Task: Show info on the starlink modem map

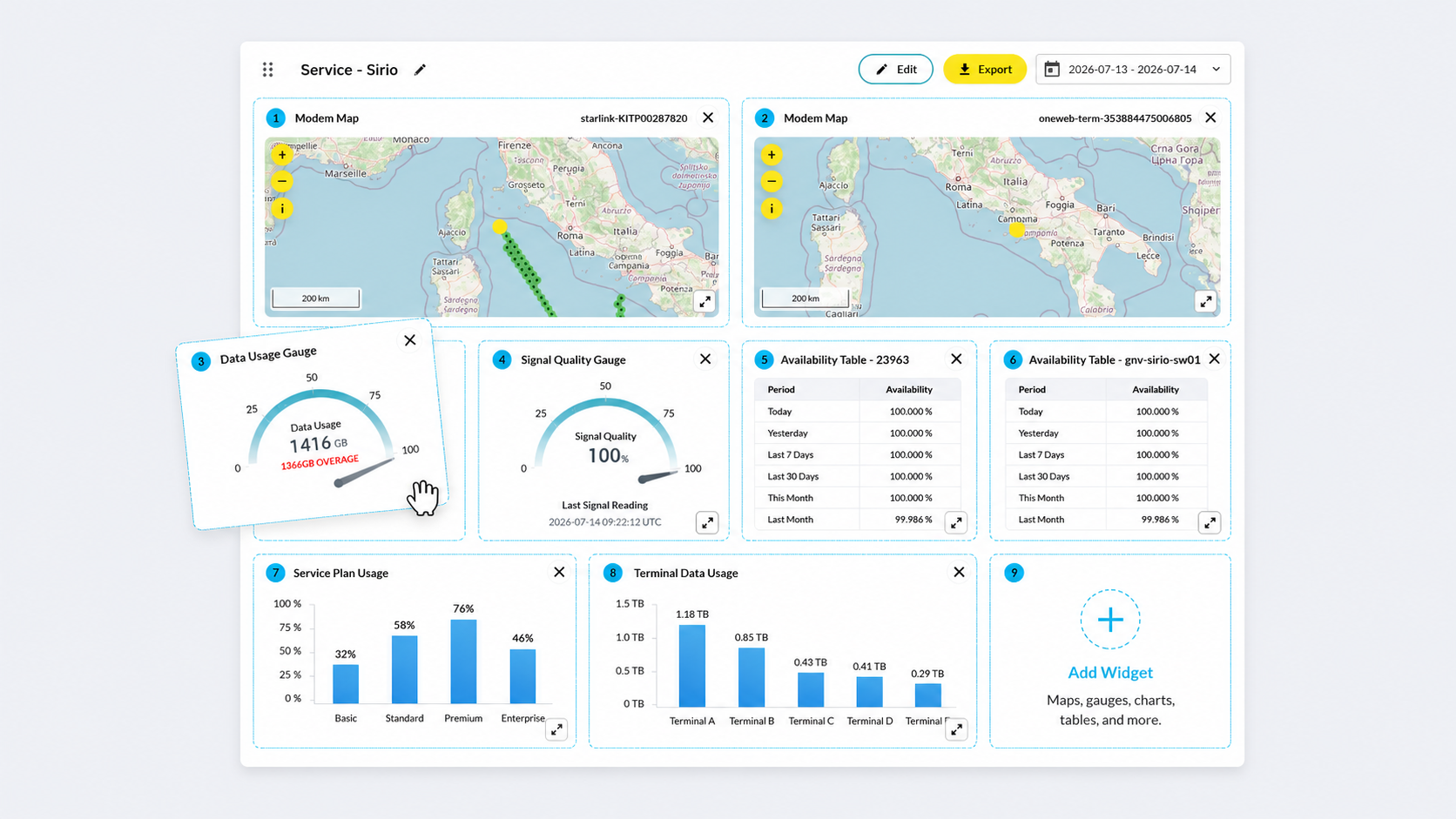Action: point(282,209)
